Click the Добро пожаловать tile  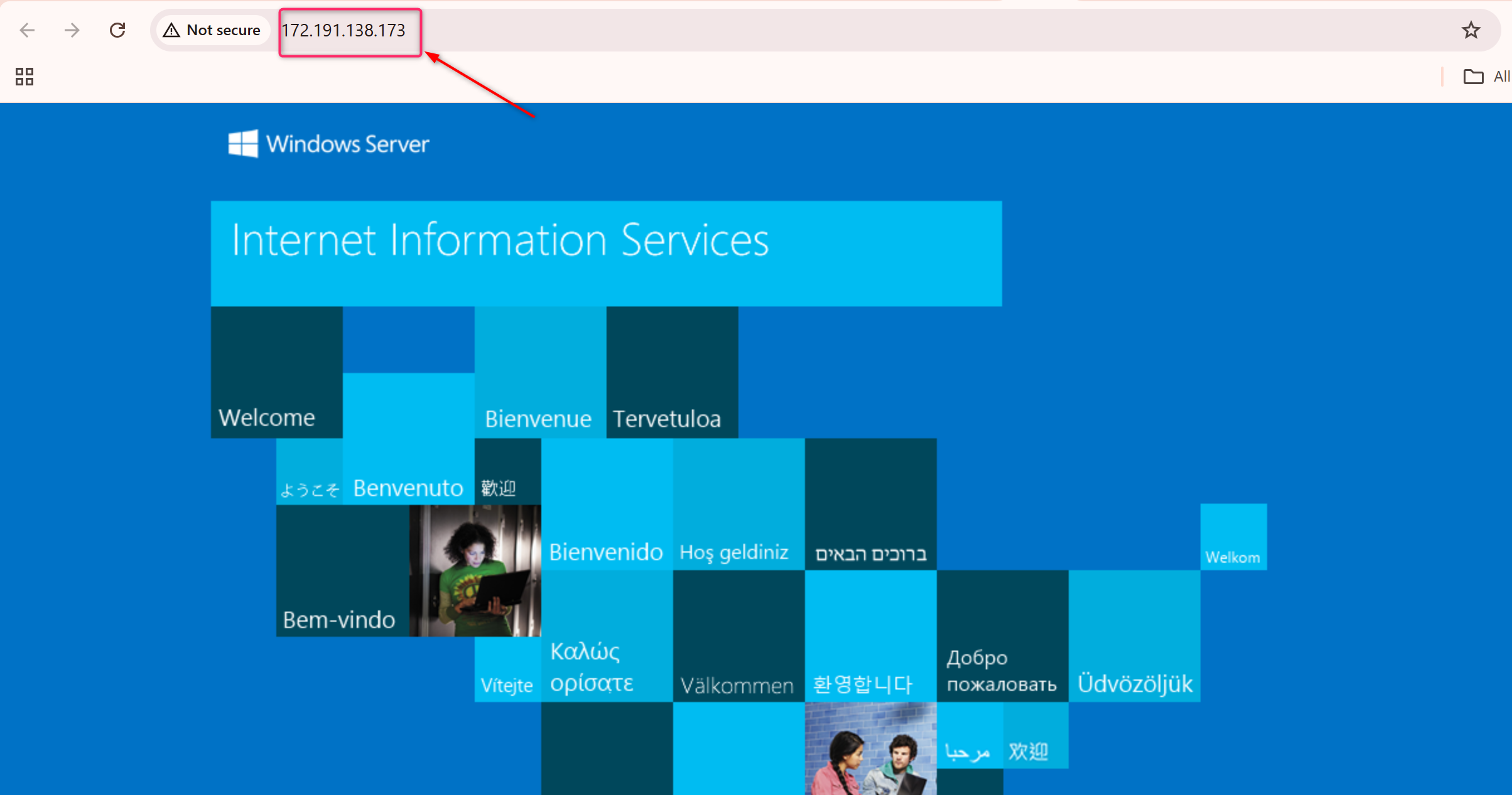coord(1003,636)
